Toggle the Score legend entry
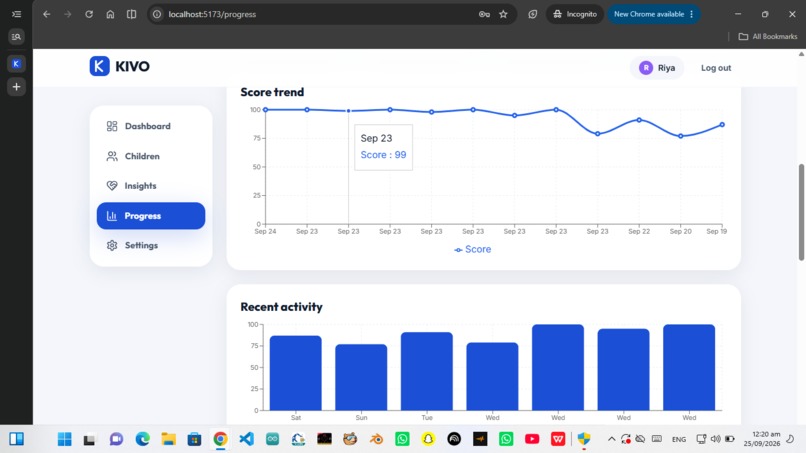 click(x=472, y=249)
